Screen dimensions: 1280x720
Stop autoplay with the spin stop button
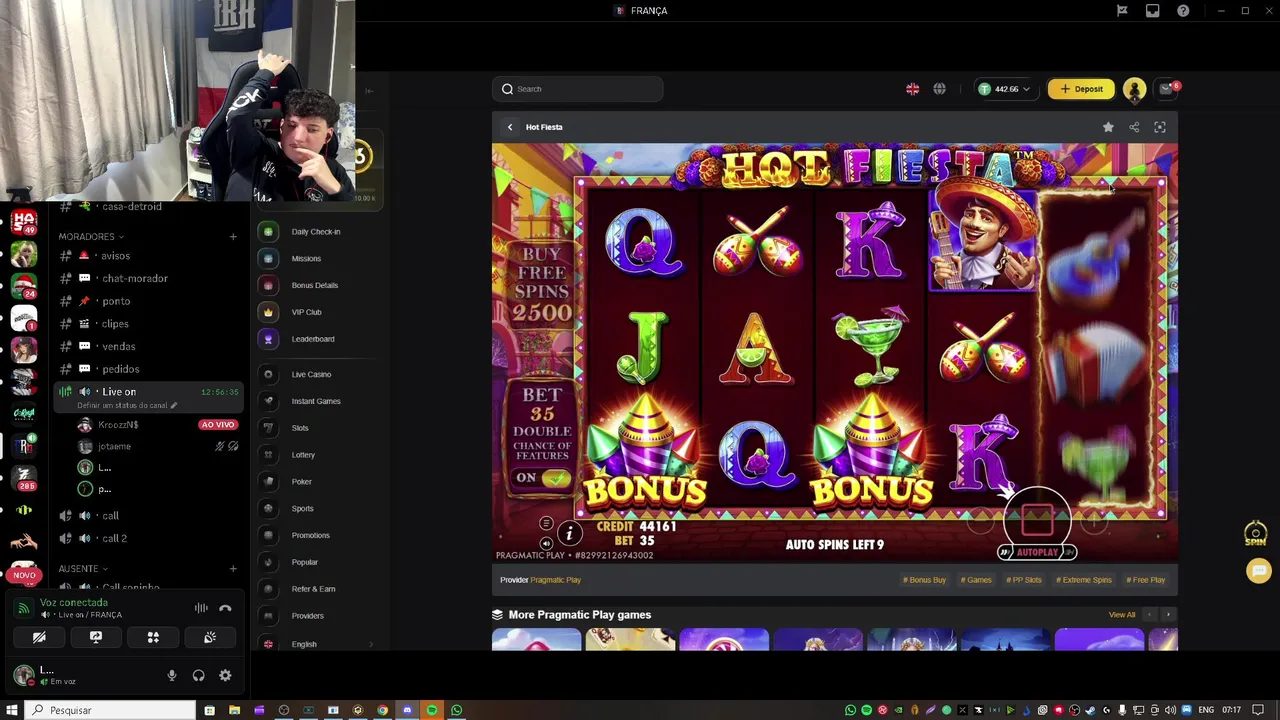tap(1037, 519)
